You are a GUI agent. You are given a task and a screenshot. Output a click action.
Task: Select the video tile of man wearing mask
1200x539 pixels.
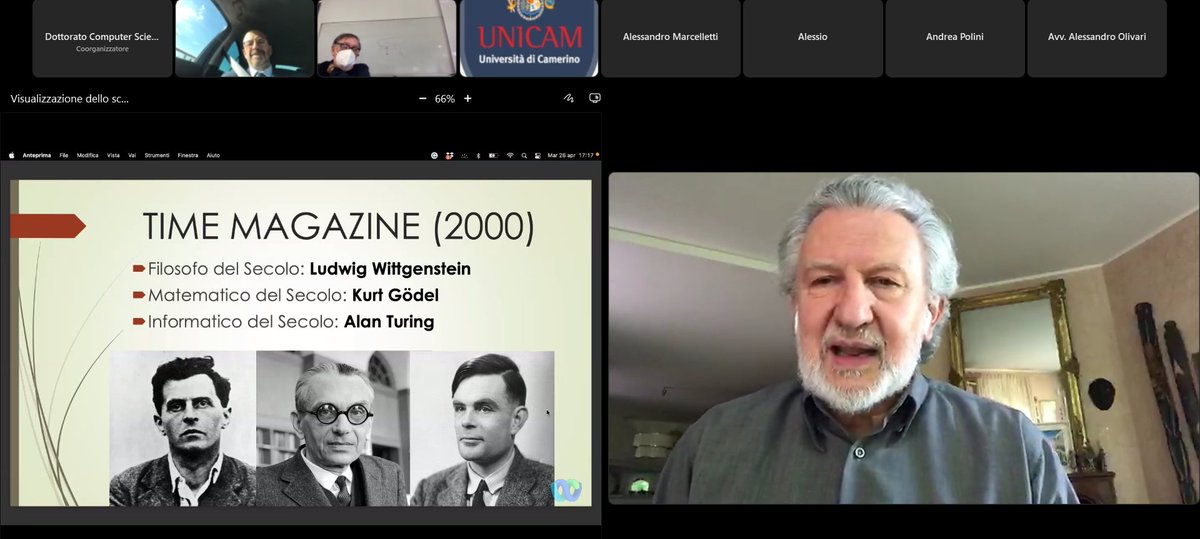pyautogui.click(x=387, y=39)
